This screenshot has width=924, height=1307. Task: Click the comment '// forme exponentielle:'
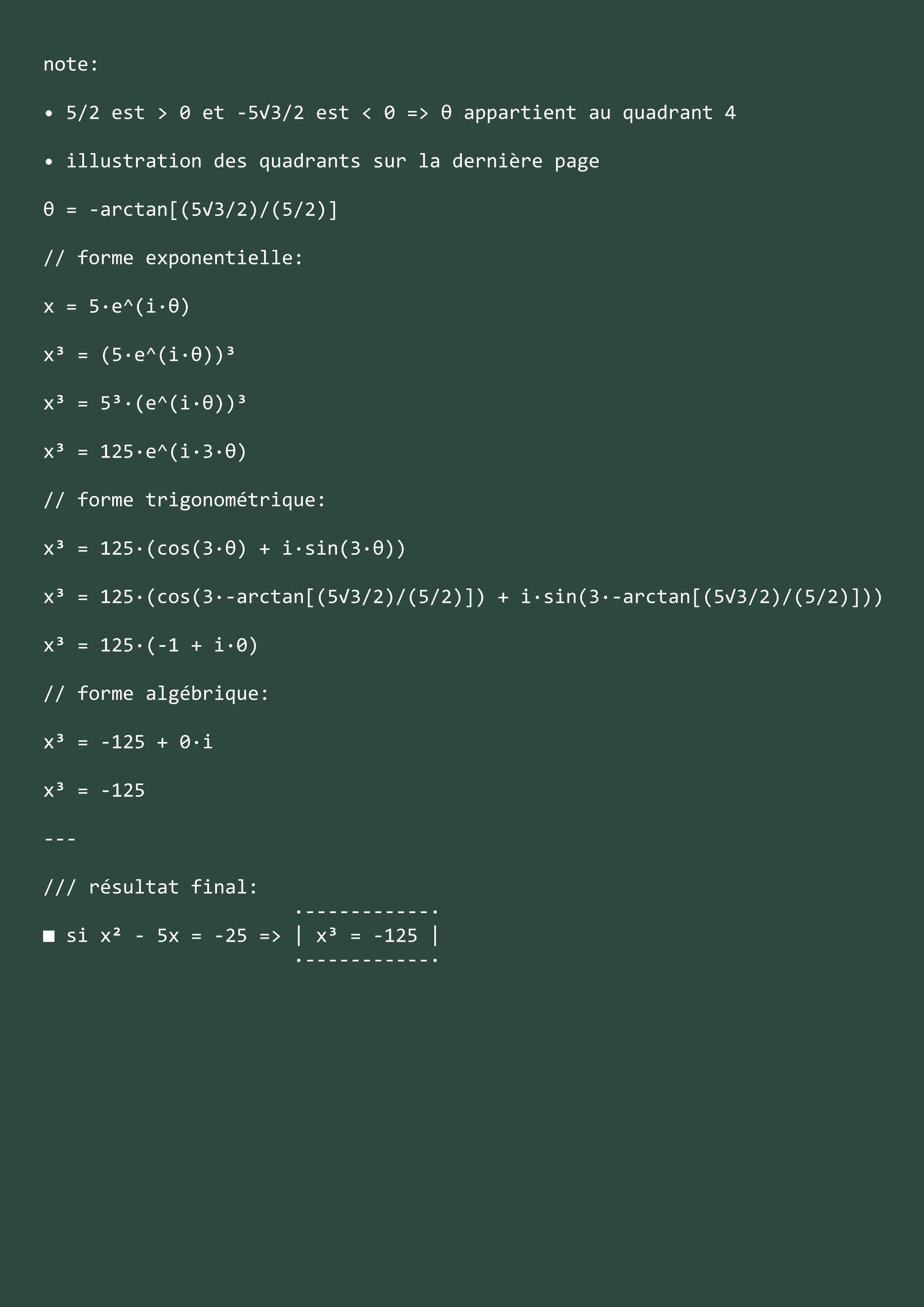point(173,258)
